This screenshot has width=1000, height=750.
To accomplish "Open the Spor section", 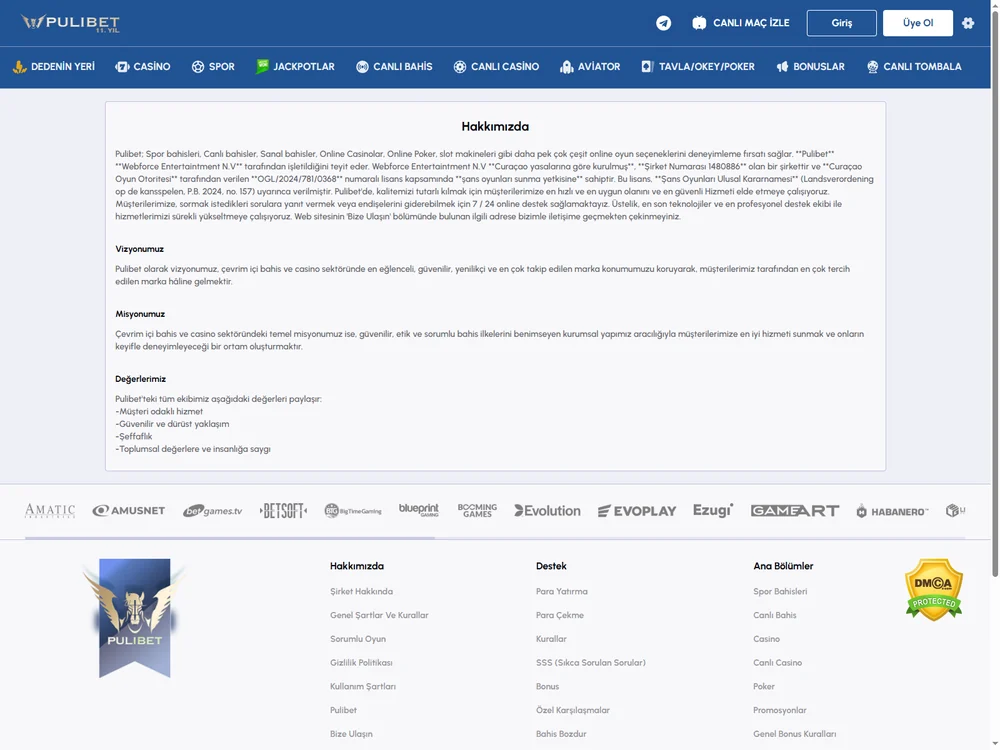I will [x=213, y=67].
